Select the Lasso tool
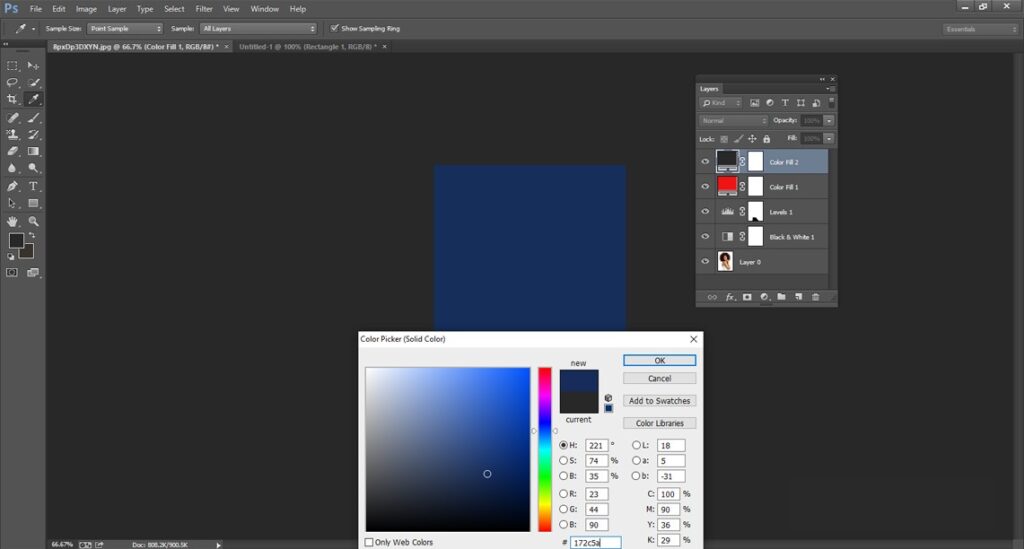Image resolution: width=1024 pixels, height=549 pixels. click(x=12, y=82)
